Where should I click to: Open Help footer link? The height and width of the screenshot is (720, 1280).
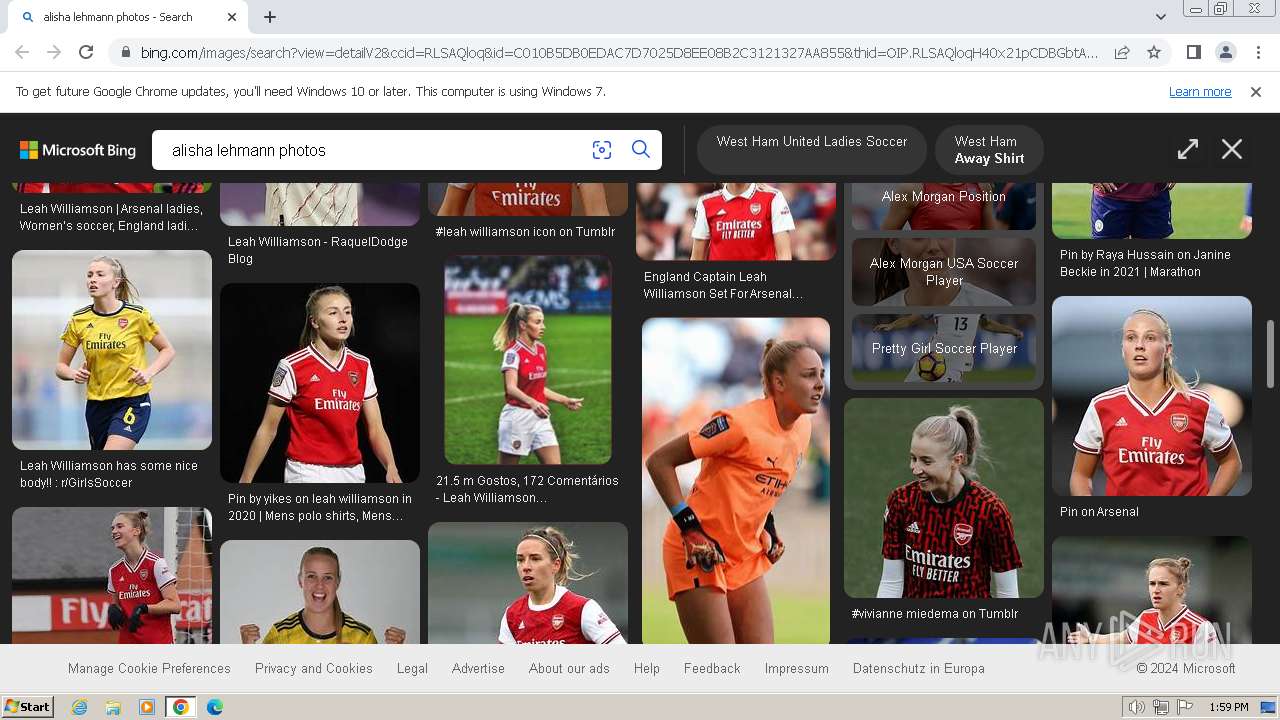(647, 668)
